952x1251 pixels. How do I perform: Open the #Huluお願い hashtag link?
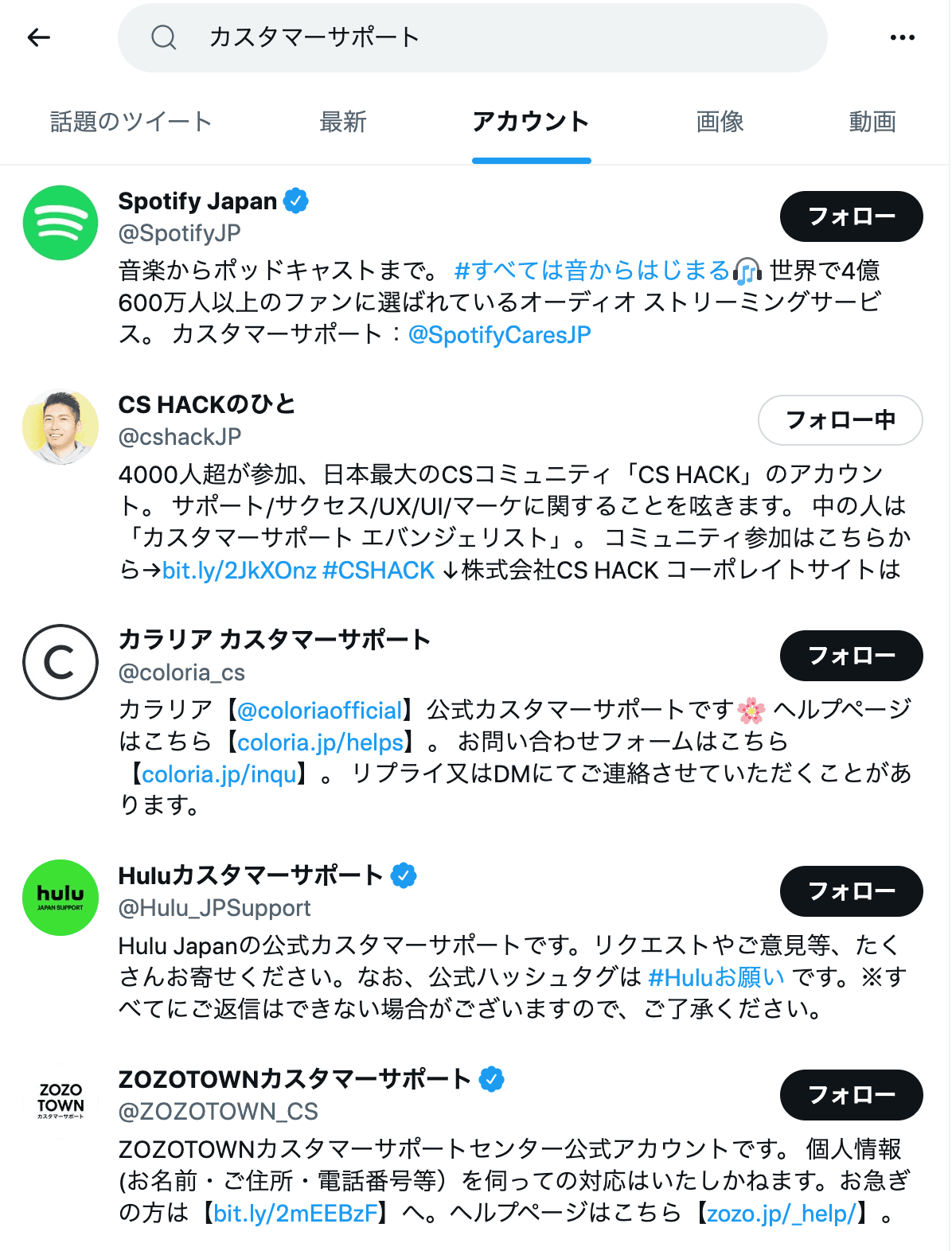pyautogui.click(x=716, y=977)
